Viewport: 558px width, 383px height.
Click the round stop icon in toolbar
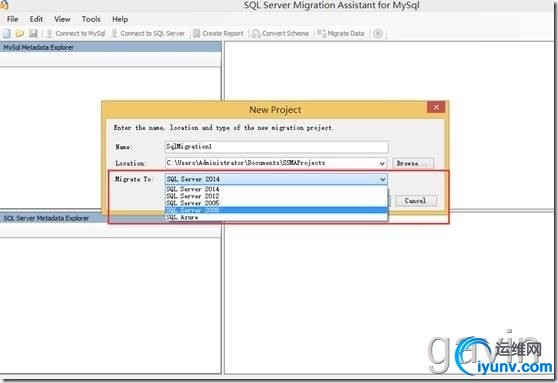click(x=378, y=33)
